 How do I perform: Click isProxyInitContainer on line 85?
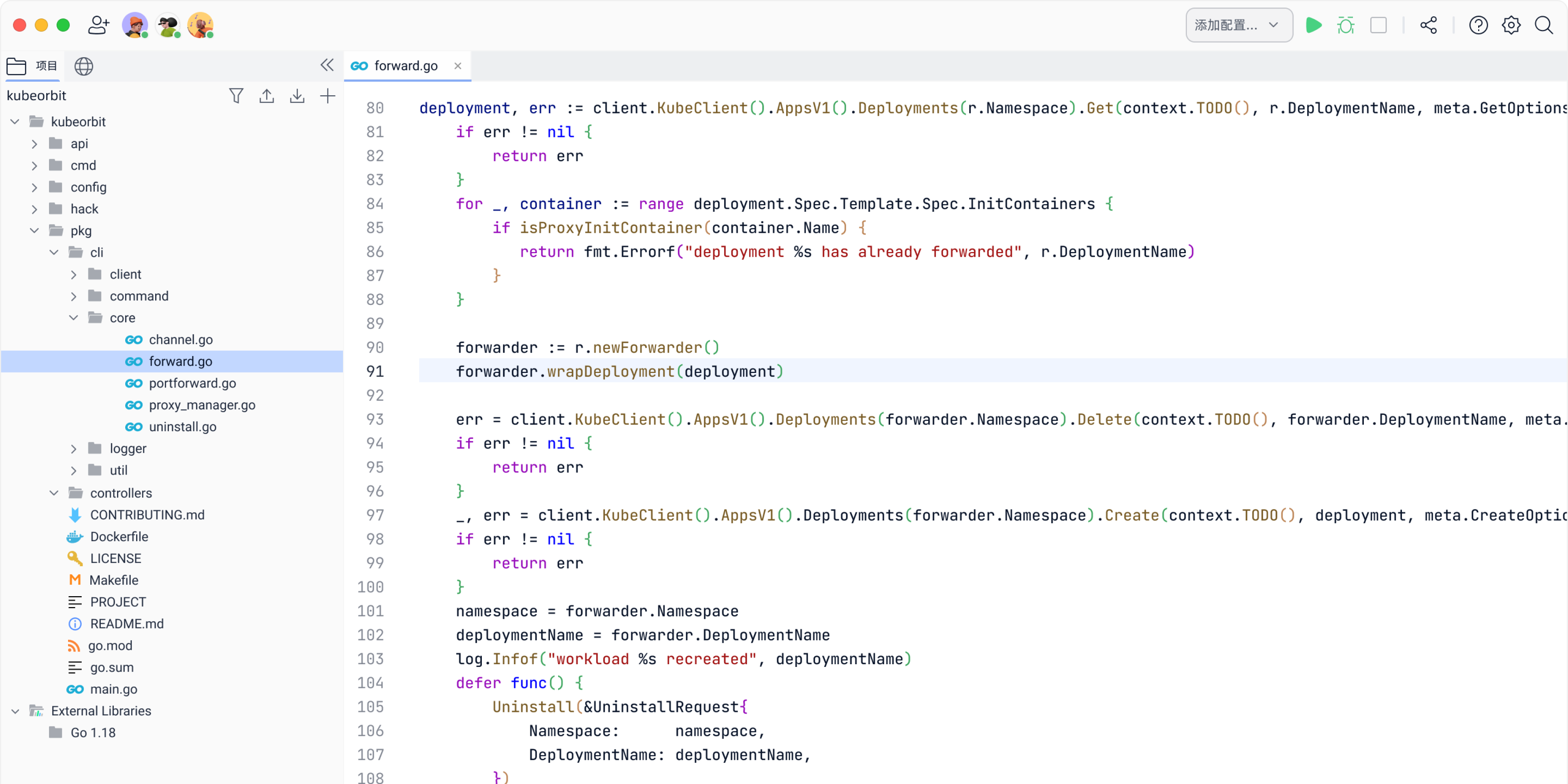611,228
